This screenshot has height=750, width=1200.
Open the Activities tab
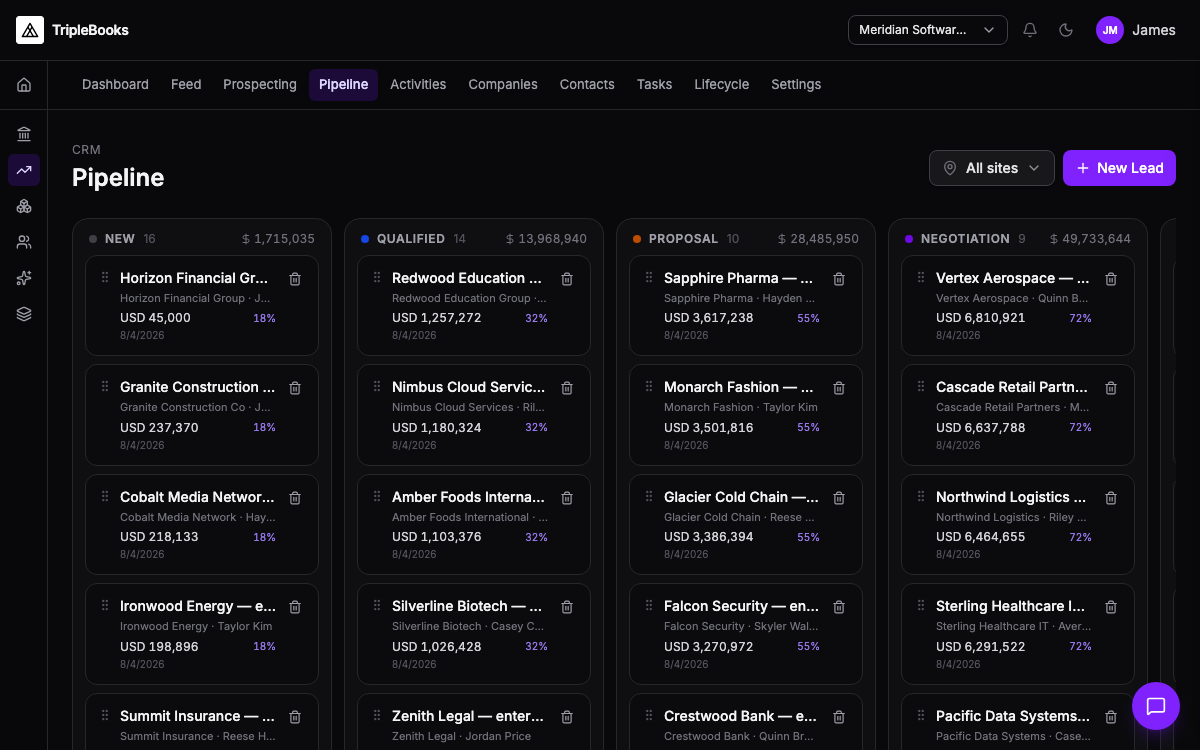coord(418,85)
